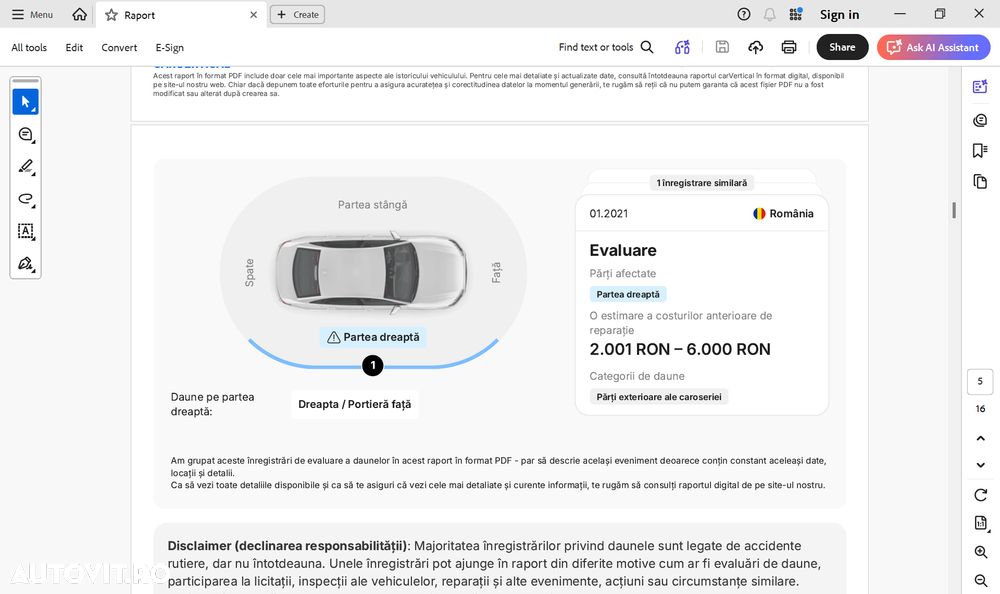Zoom out with magnifier minus icon
Viewport: 1000px width, 594px height.
pyautogui.click(x=981, y=580)
